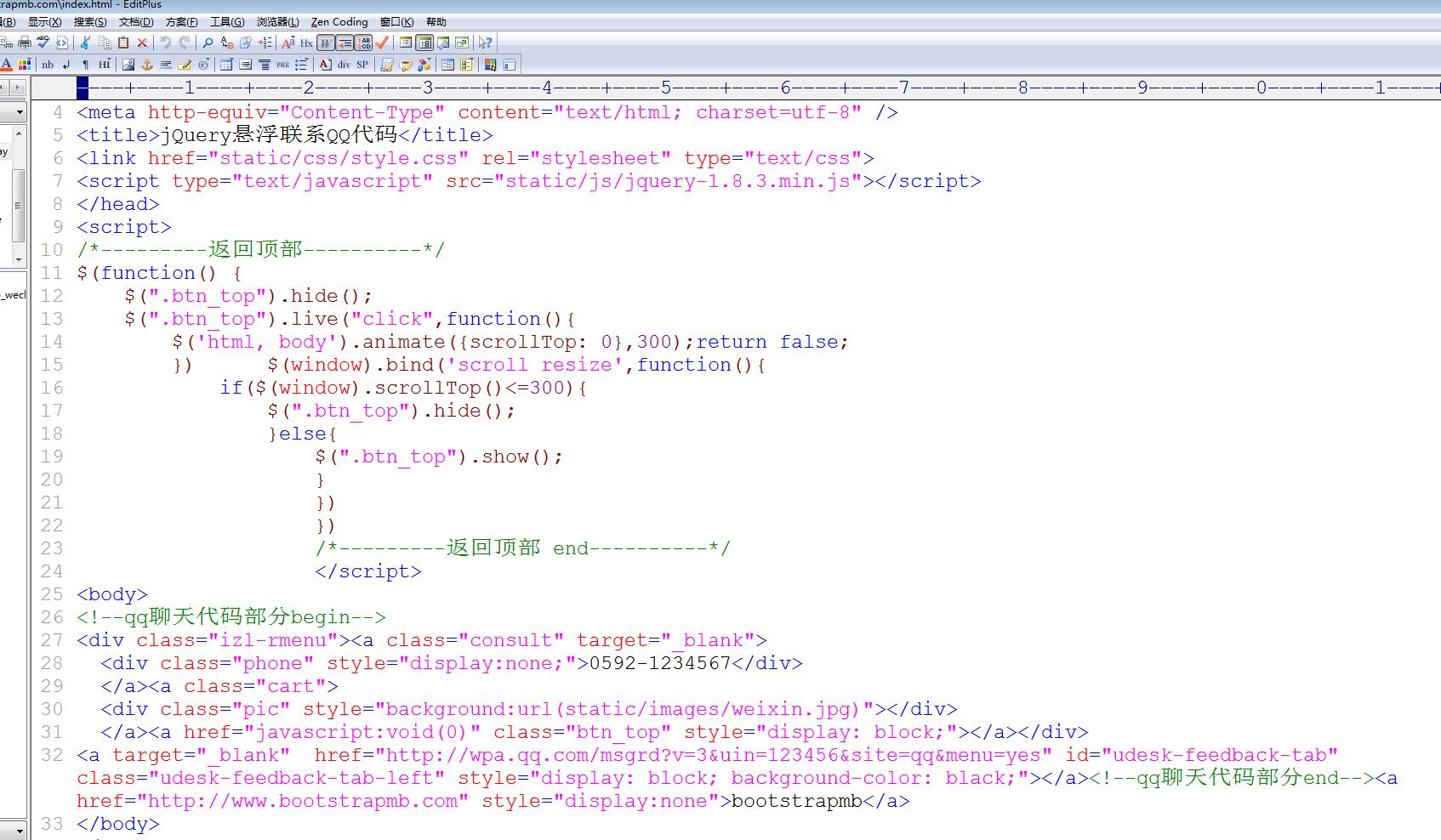
Task: Click the orange checkmark icon
Action: click(381, 43)
